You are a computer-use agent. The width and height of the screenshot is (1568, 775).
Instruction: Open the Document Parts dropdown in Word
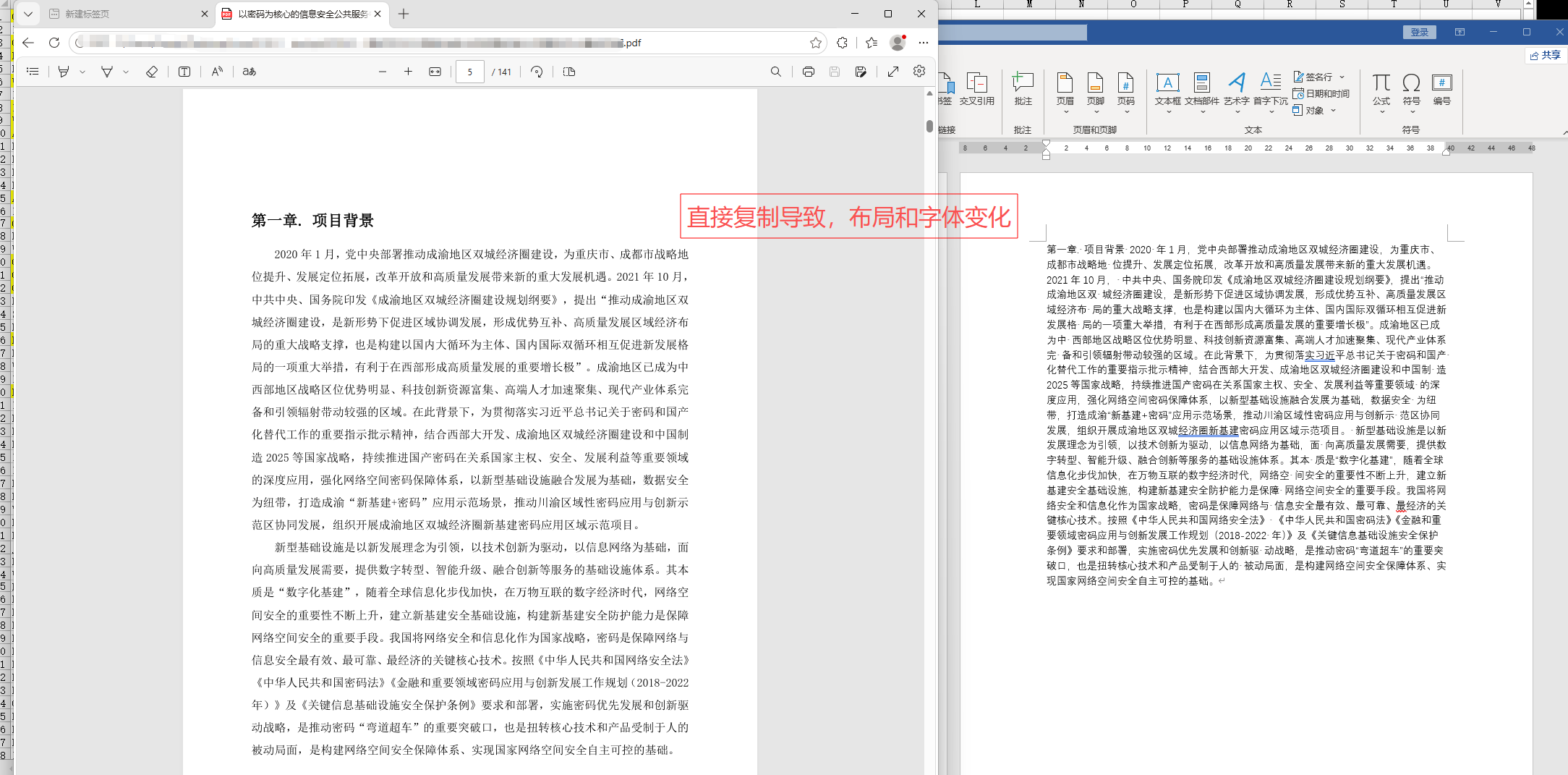click(1202, 93)
